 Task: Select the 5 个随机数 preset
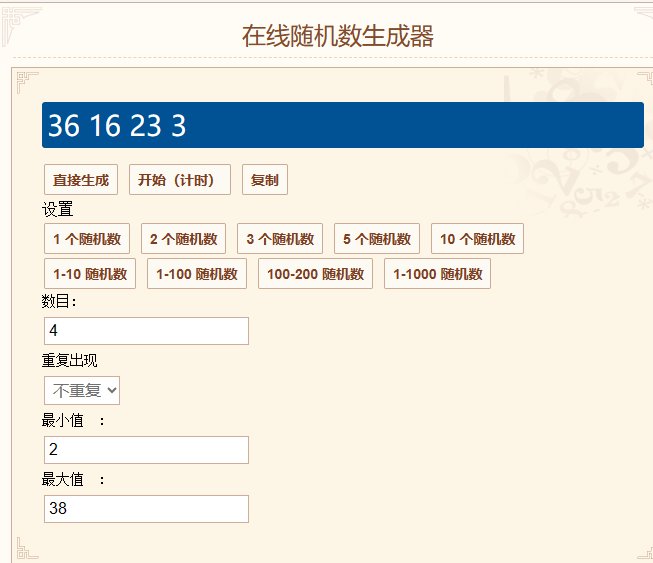click(x=377, y=239)
